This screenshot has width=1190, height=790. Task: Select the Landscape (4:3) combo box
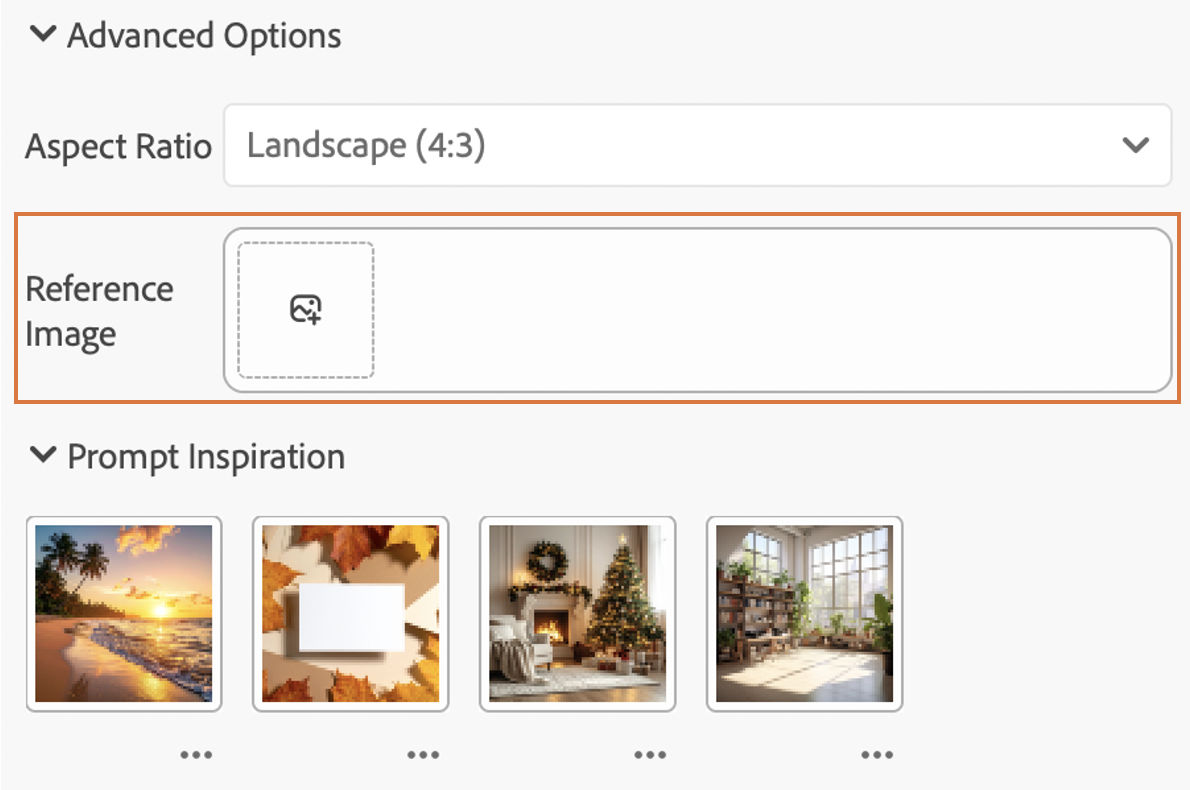(x=697, y=145)
